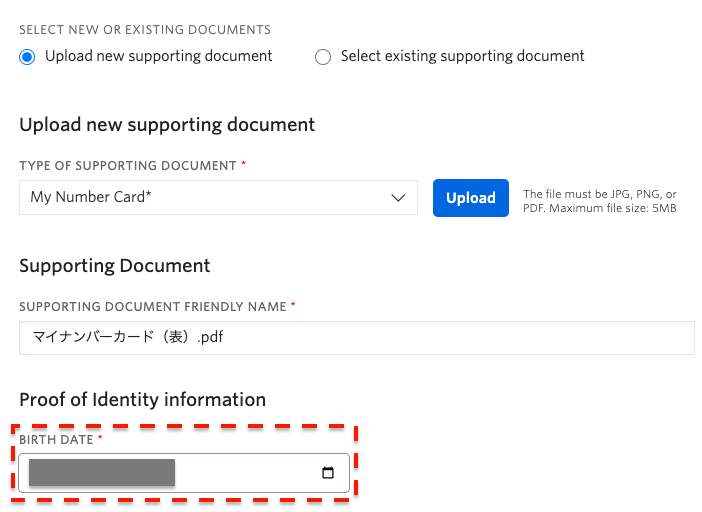
Task: Open the Type of Supporting Document dropdown
Action: coord(218,197)
